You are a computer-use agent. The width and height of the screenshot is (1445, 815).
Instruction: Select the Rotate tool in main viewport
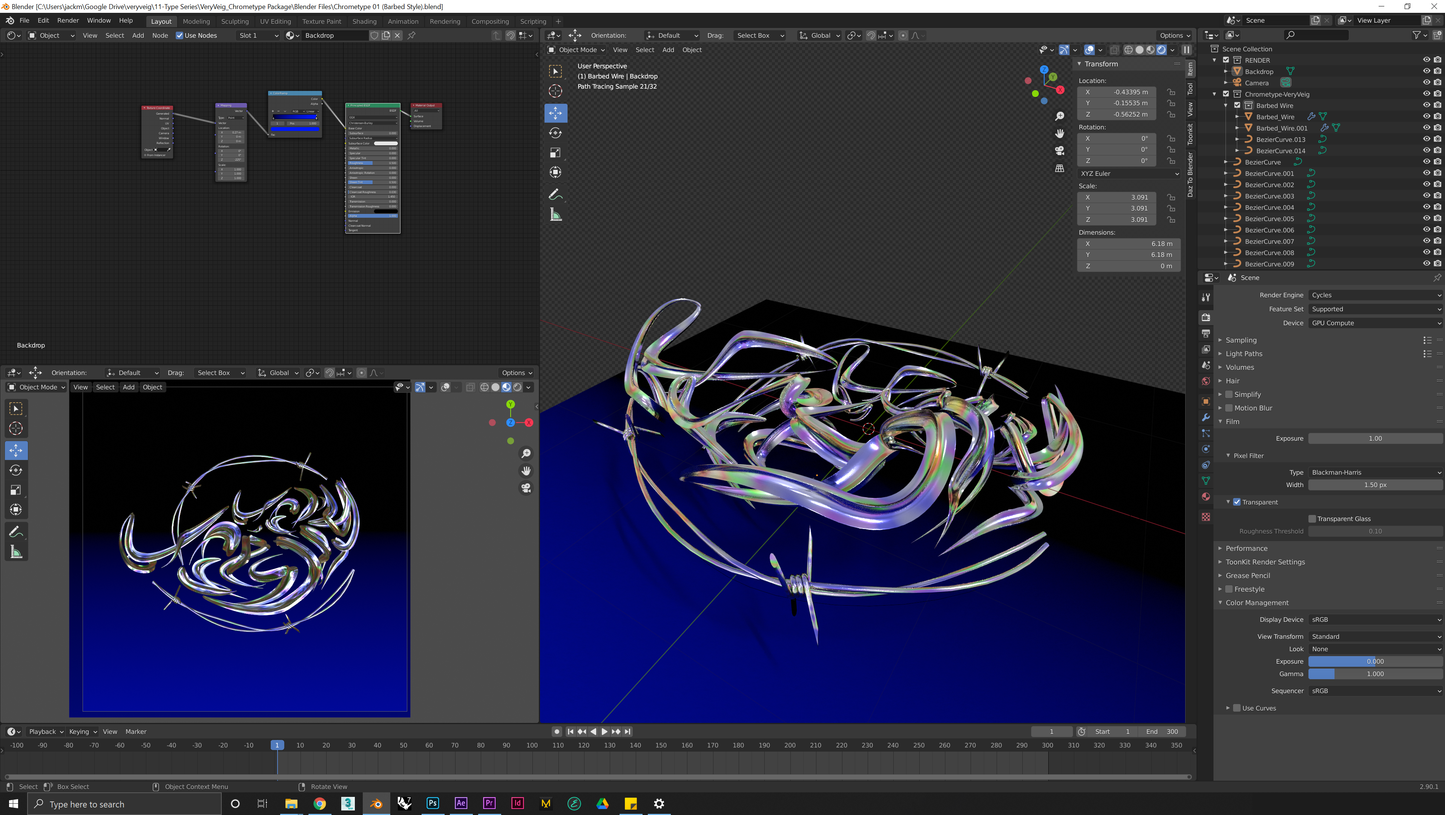[556, 133]
